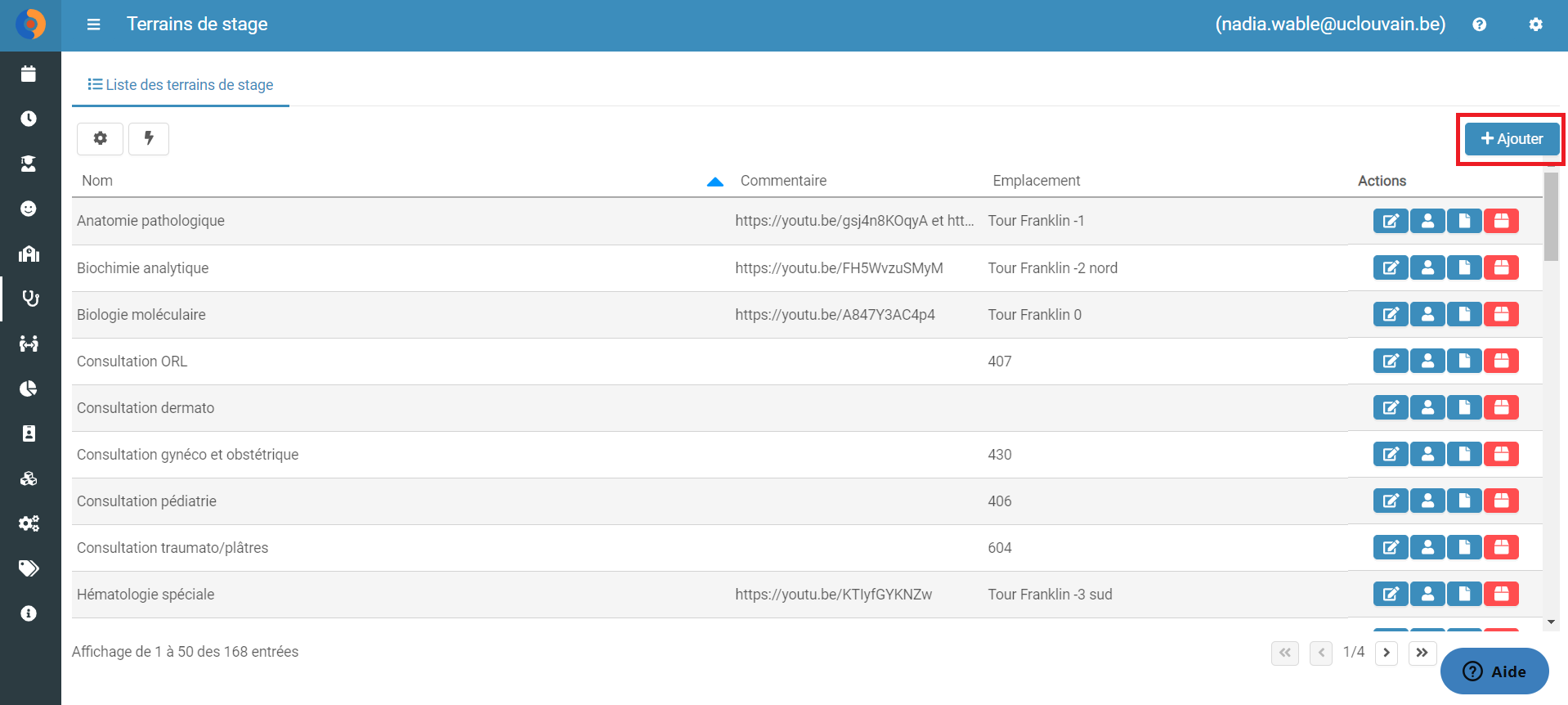Click the https://youtu.be/KTIyfGYKNZw comment

pyautogui.click(x=833, y=595)
